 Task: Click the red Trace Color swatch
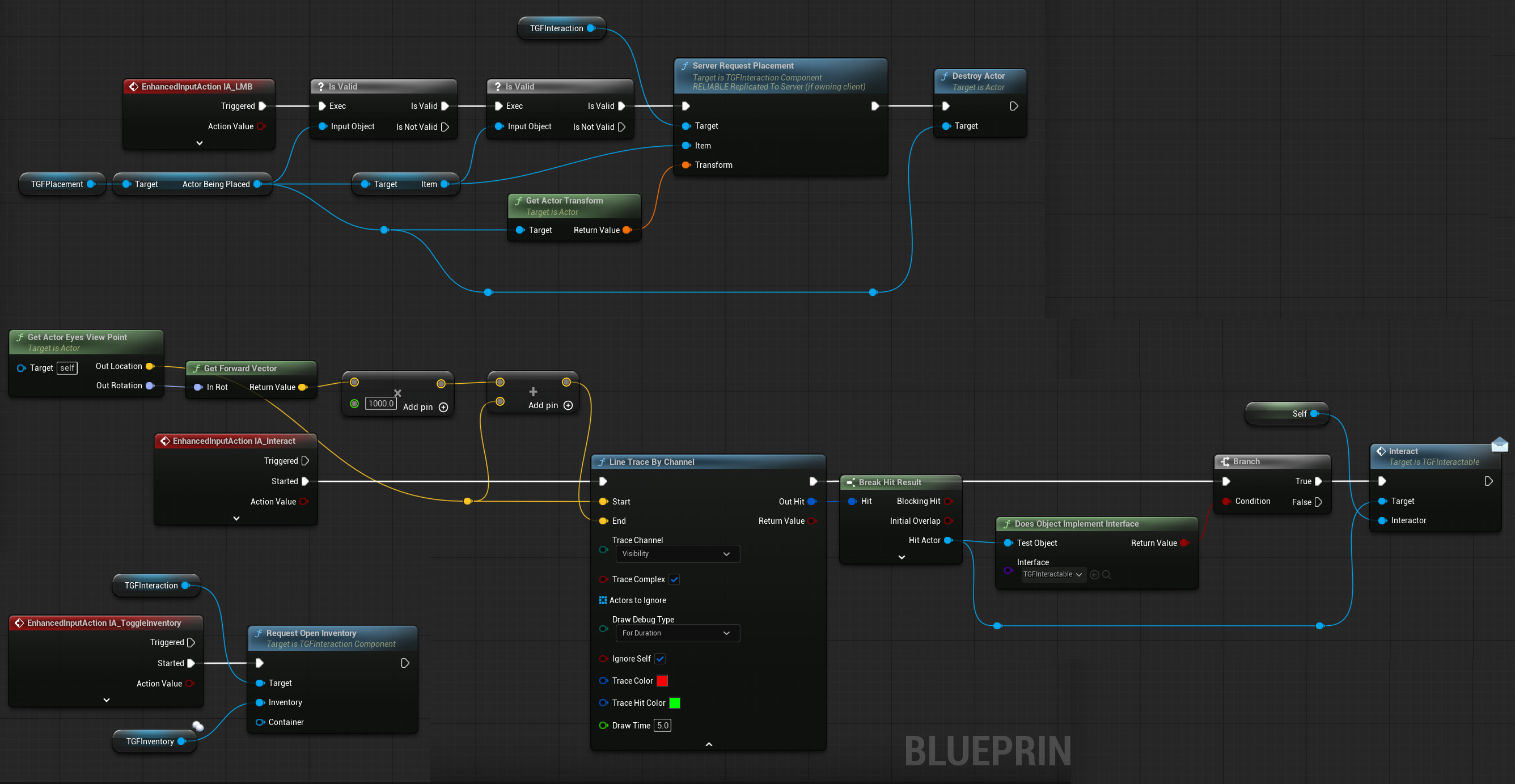[x=662, y=680]
